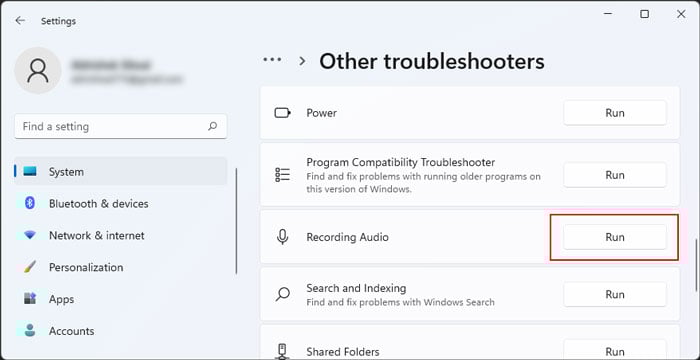Expand the breadcrumb ellipsis menu
This screenshot has height=360, width=700.
coord(272,59)
